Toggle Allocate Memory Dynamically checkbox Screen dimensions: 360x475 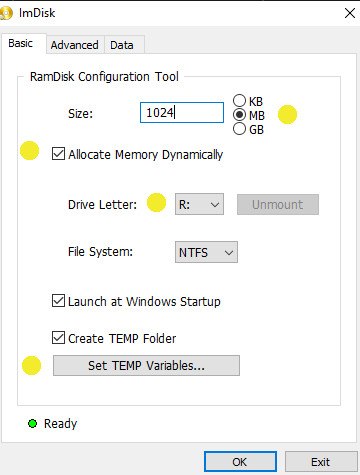[x=58, y=154]
